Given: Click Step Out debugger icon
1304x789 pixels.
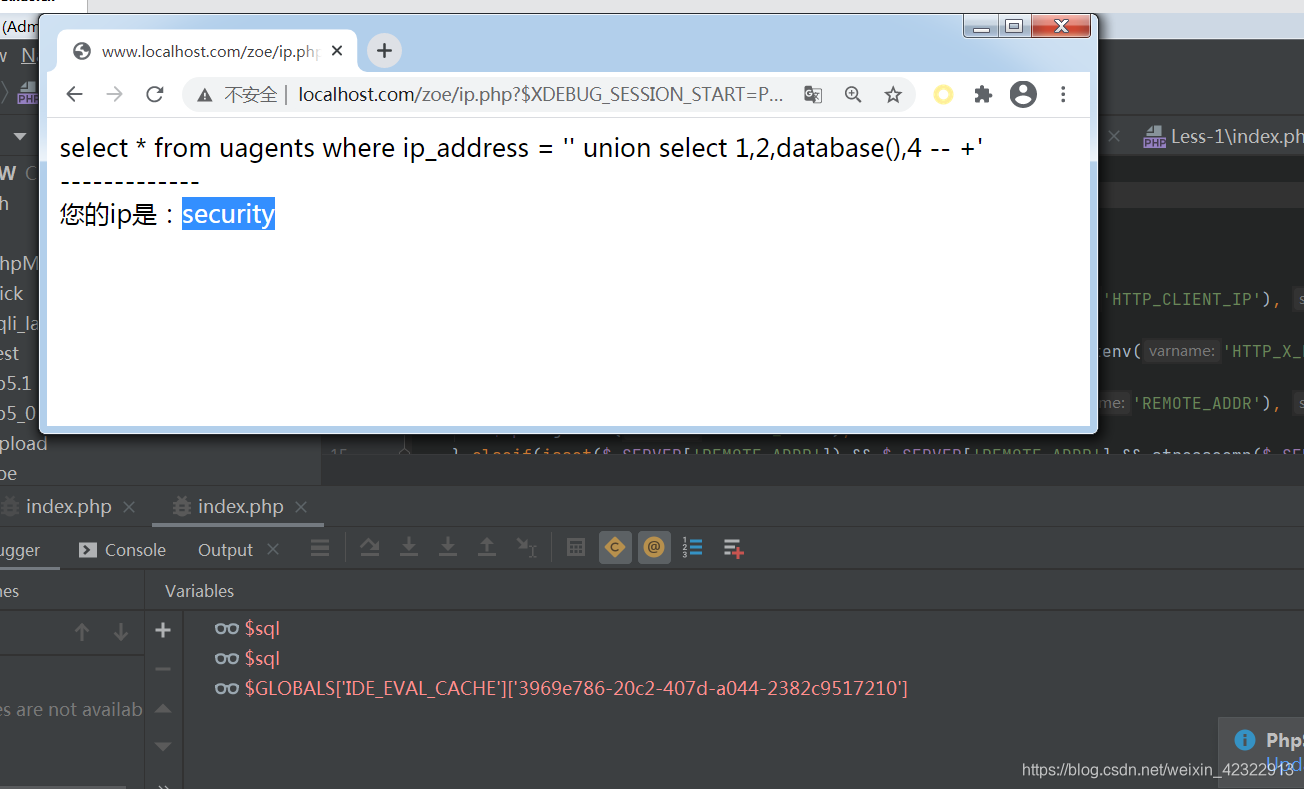Looking at the screenshot, I should coord(487,547).
